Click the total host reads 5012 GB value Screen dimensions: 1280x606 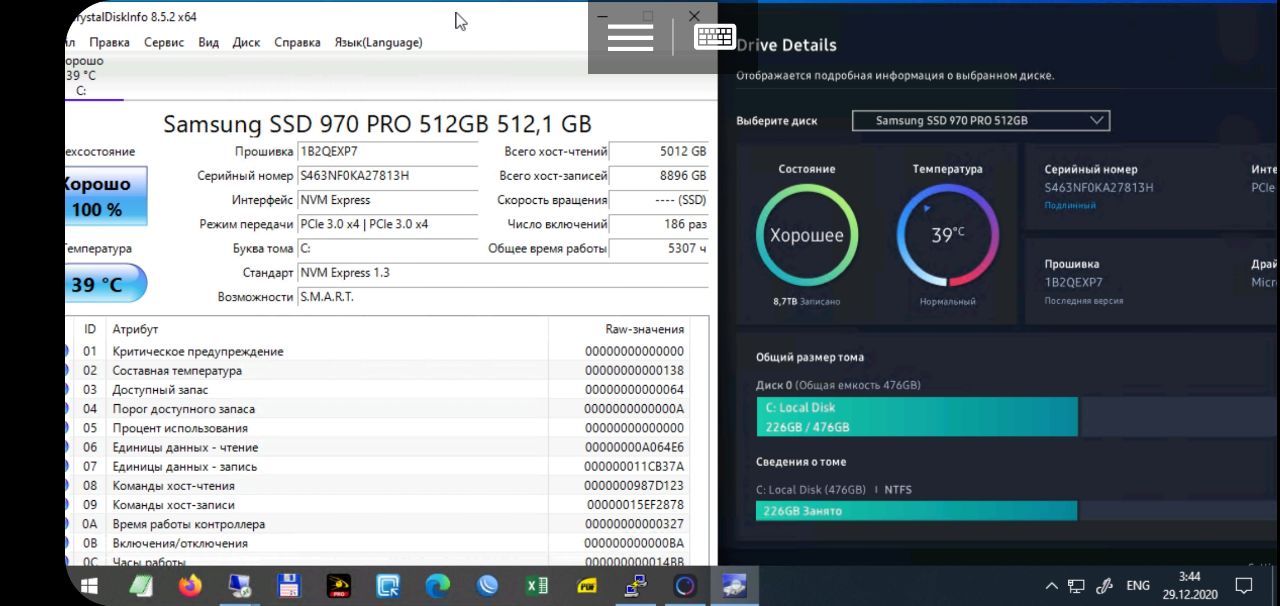coord(659,151)
